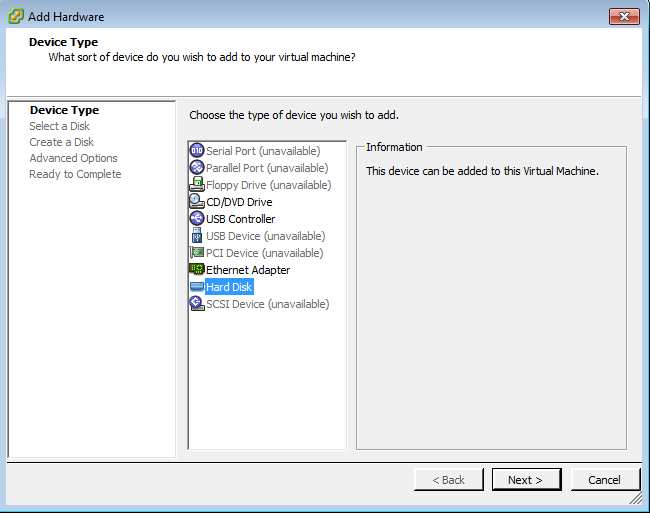Click the USB Controller icon
Image resolution: width=650 pixels, height=513 pixels.
pos(197,219)
